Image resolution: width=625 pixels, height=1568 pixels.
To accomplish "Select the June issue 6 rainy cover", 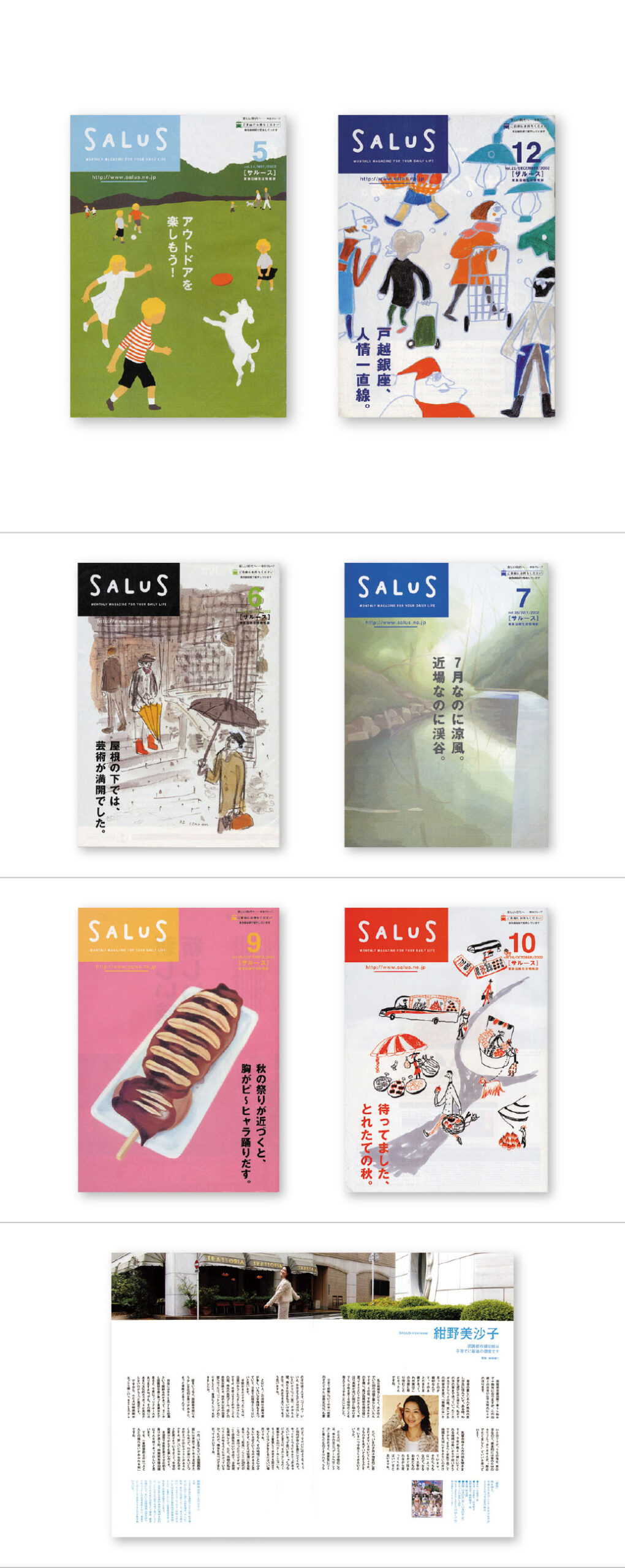I will tap(178, 704).
